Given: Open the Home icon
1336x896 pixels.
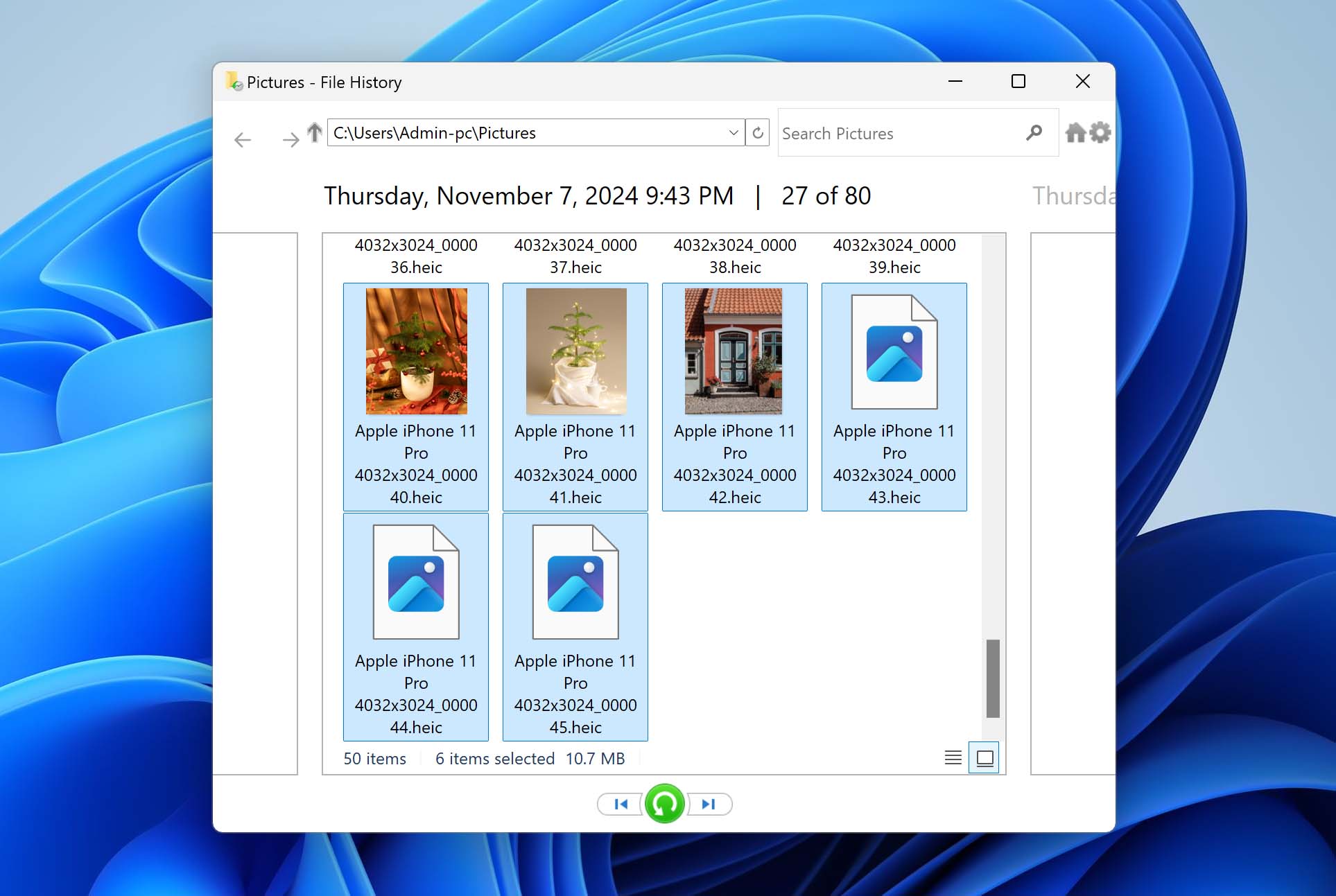Looking at the screenshot, I should (x=1075, y=132).
